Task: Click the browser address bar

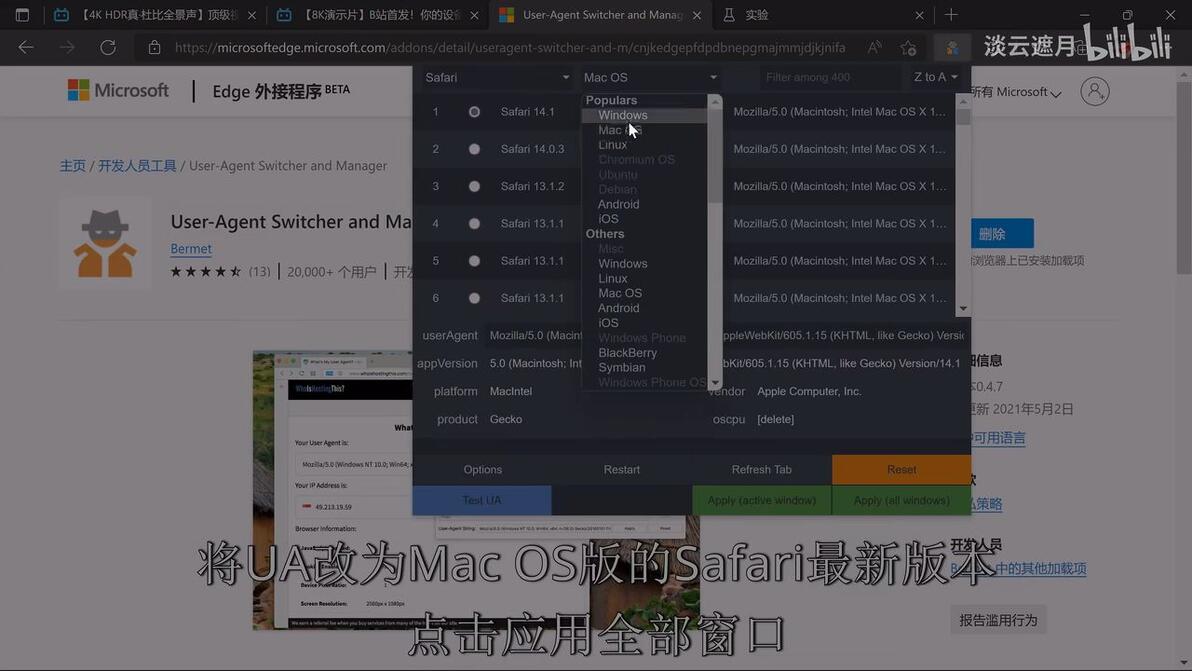Action: pyautogui.click(x=509, y=48)
